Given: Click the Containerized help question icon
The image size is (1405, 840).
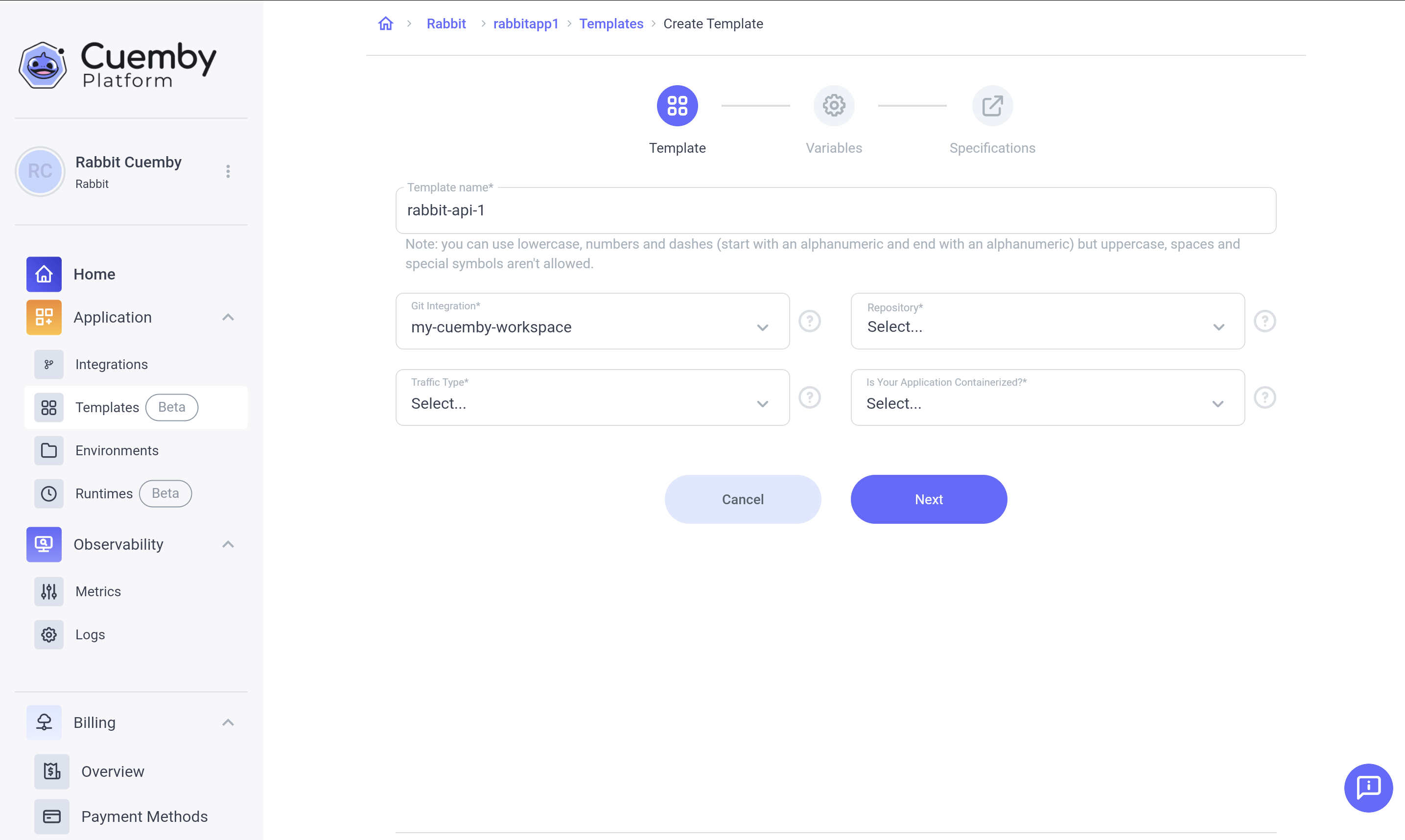Looking at the screenshot, I should (1264, 397).
